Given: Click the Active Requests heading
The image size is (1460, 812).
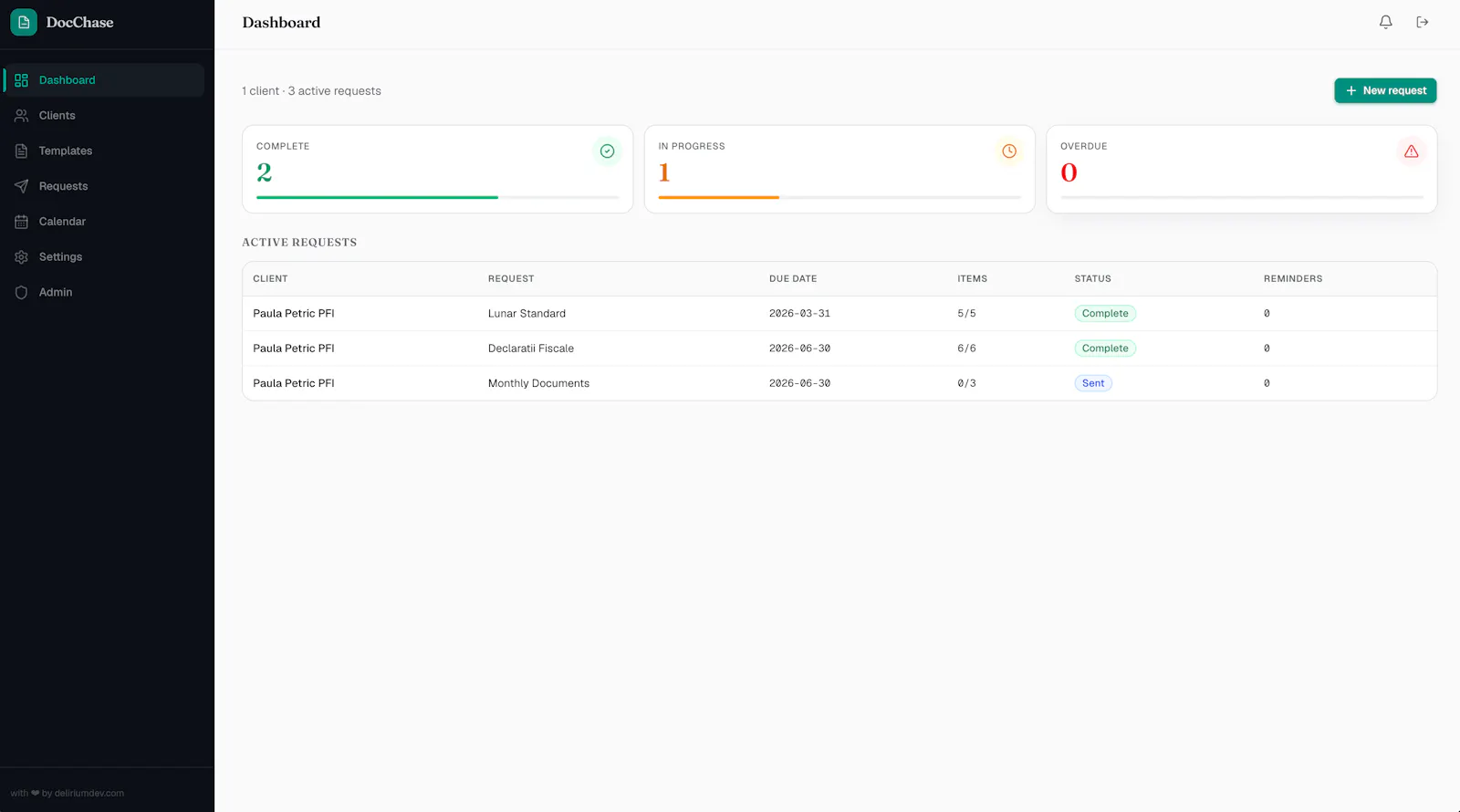Looking at the screenshot, I should point(299,243).
